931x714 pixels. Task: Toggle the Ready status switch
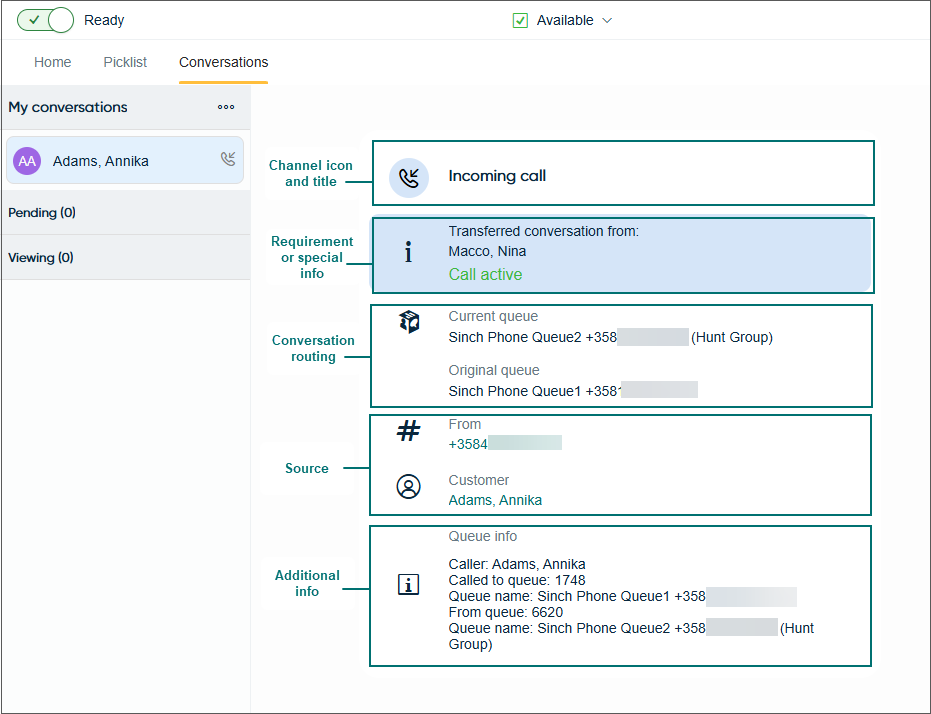(45, 20)
